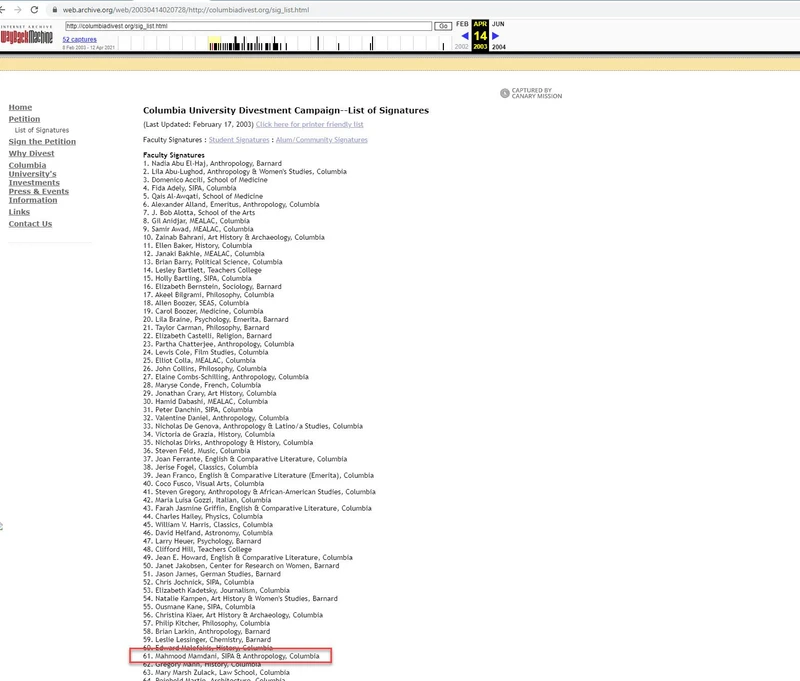
Task: Click signature '10. Zainab Bahrani'
Action: tap(234, 237)
